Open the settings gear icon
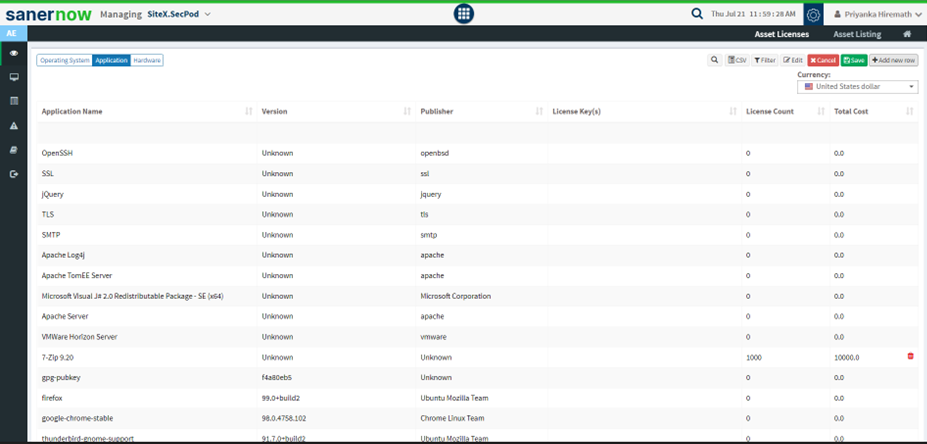 [813, 14]
